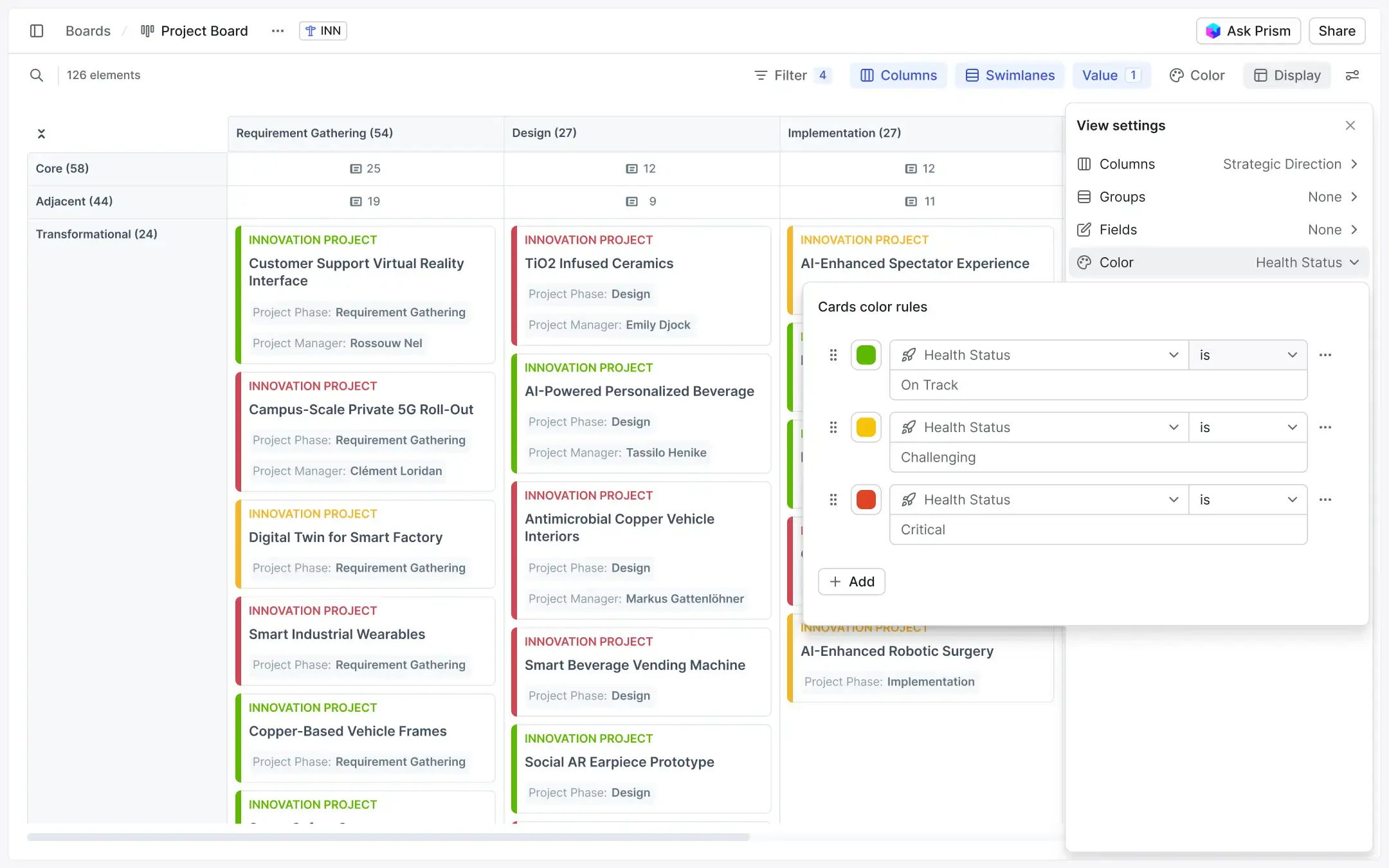
Task: Click the Critical value input field
Action: click(x=1097, y=530)
